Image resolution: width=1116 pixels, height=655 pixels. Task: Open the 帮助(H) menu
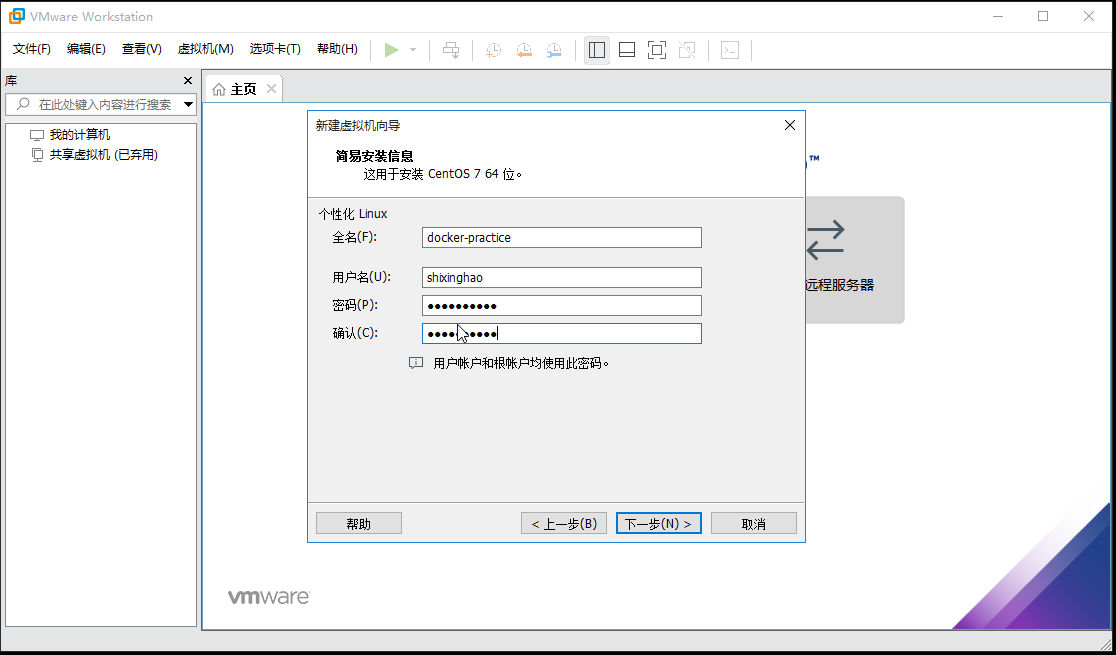[x=337, y=49]
